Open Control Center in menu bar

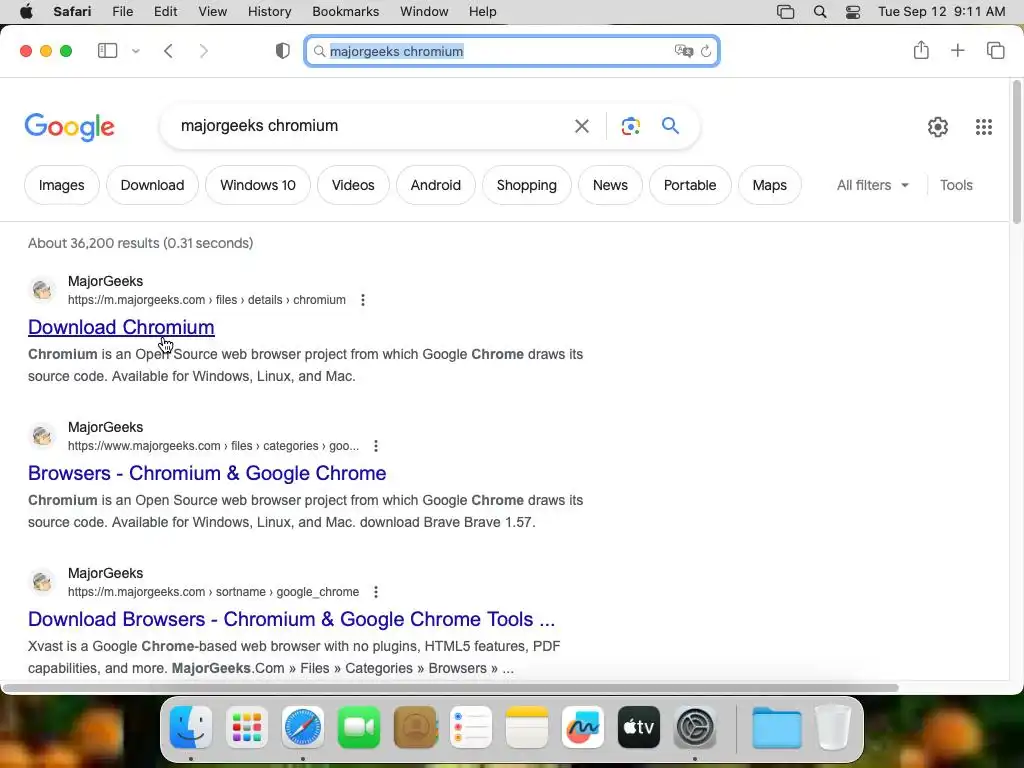[x=853, y=12]
